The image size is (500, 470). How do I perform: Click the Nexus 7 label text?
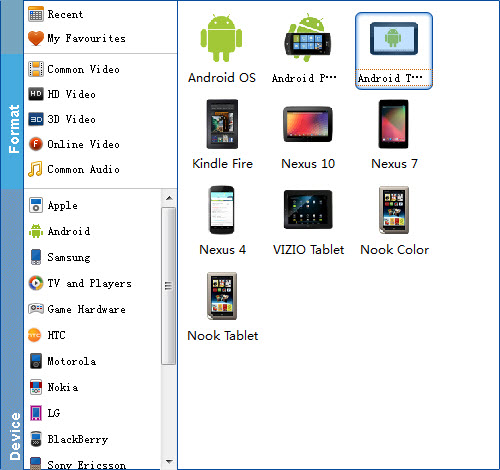point(394,164)
